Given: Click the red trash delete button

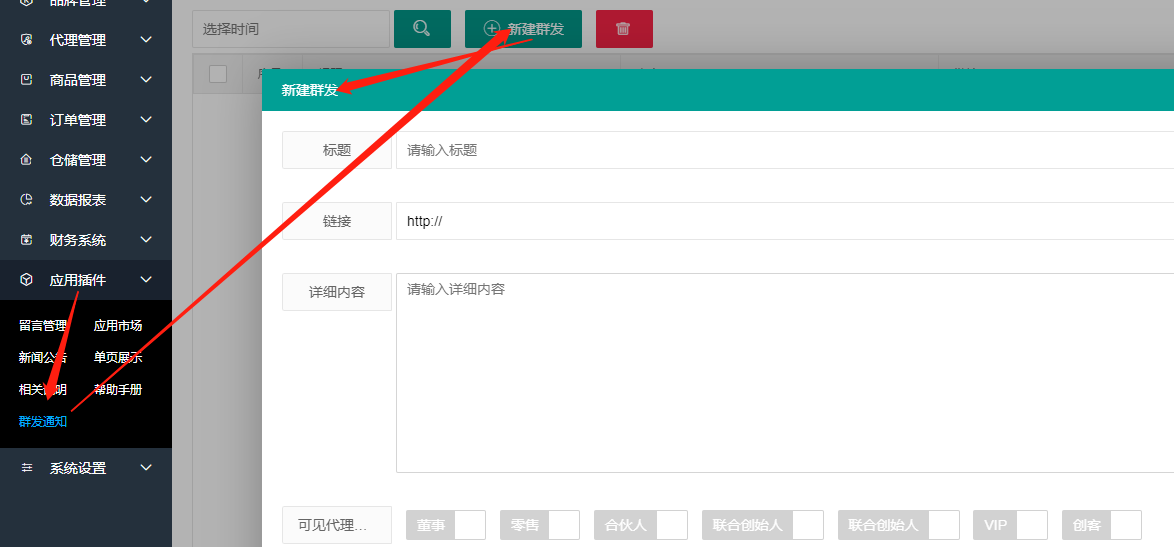Looking at the screenshot, I should coord(624,29).
